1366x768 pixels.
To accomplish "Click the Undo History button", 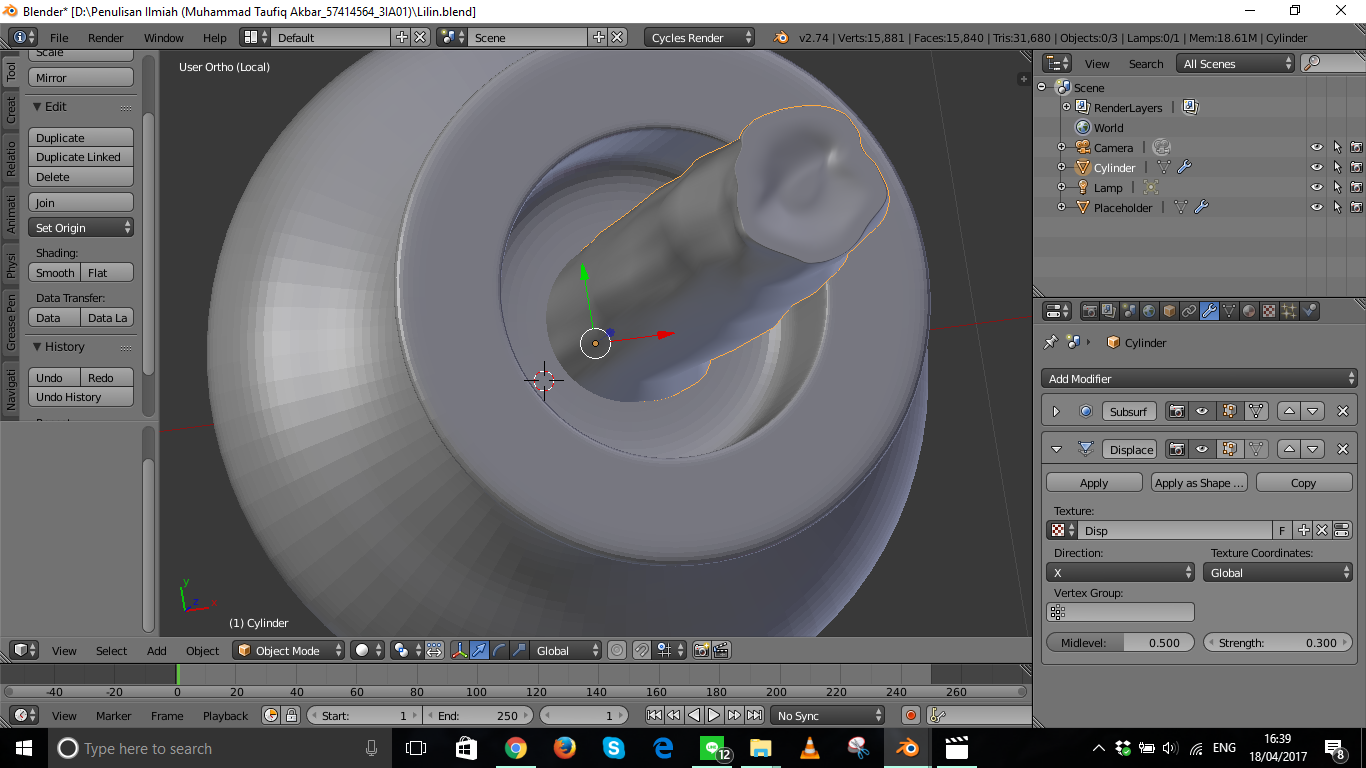I will pyautogui.click(x=81, y=396).
